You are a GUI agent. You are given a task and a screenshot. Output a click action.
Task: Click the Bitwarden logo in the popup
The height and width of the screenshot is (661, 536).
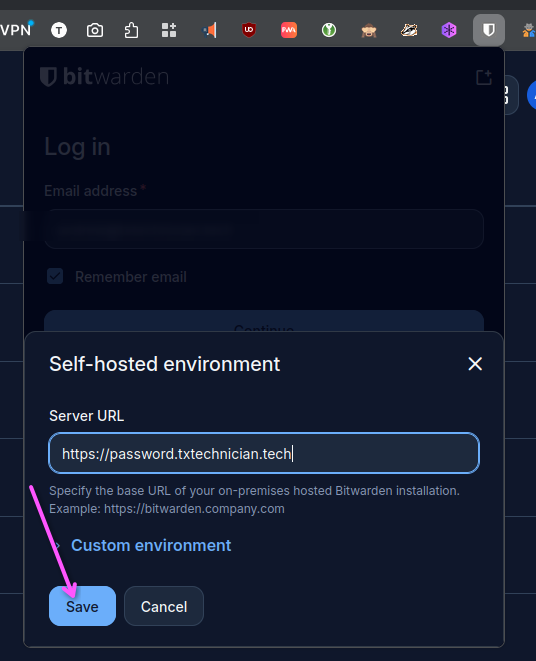[104, 76]
